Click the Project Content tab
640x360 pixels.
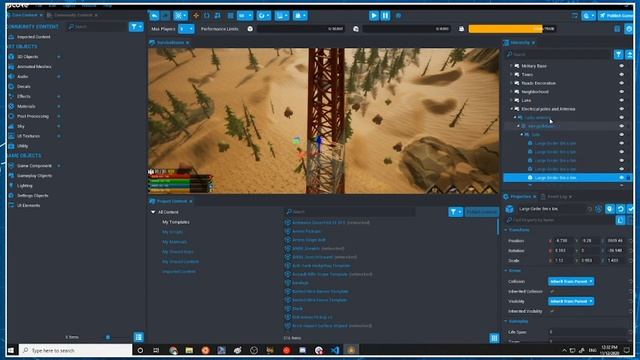pos(171,201)
